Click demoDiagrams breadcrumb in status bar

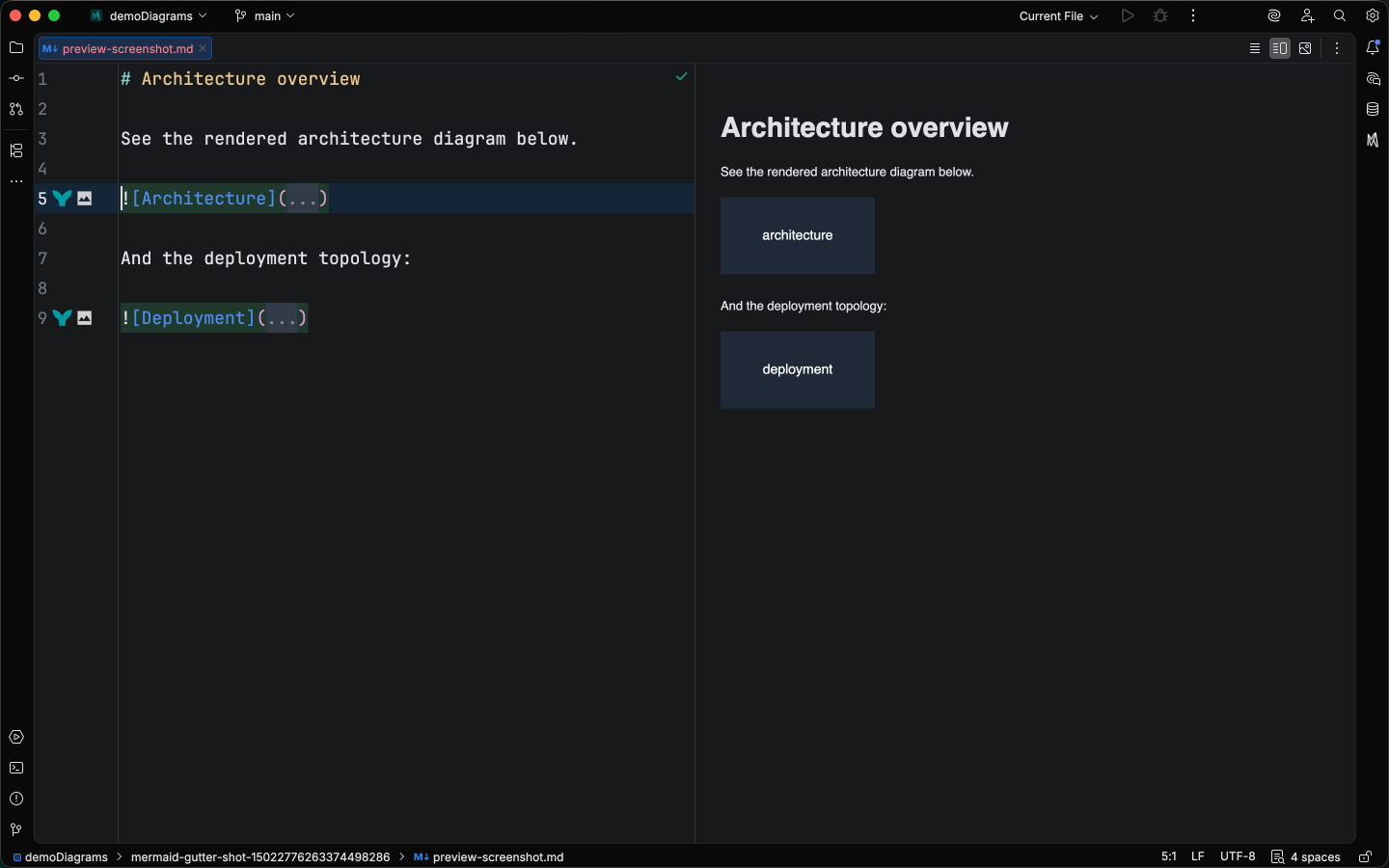[x=60, y=856]
